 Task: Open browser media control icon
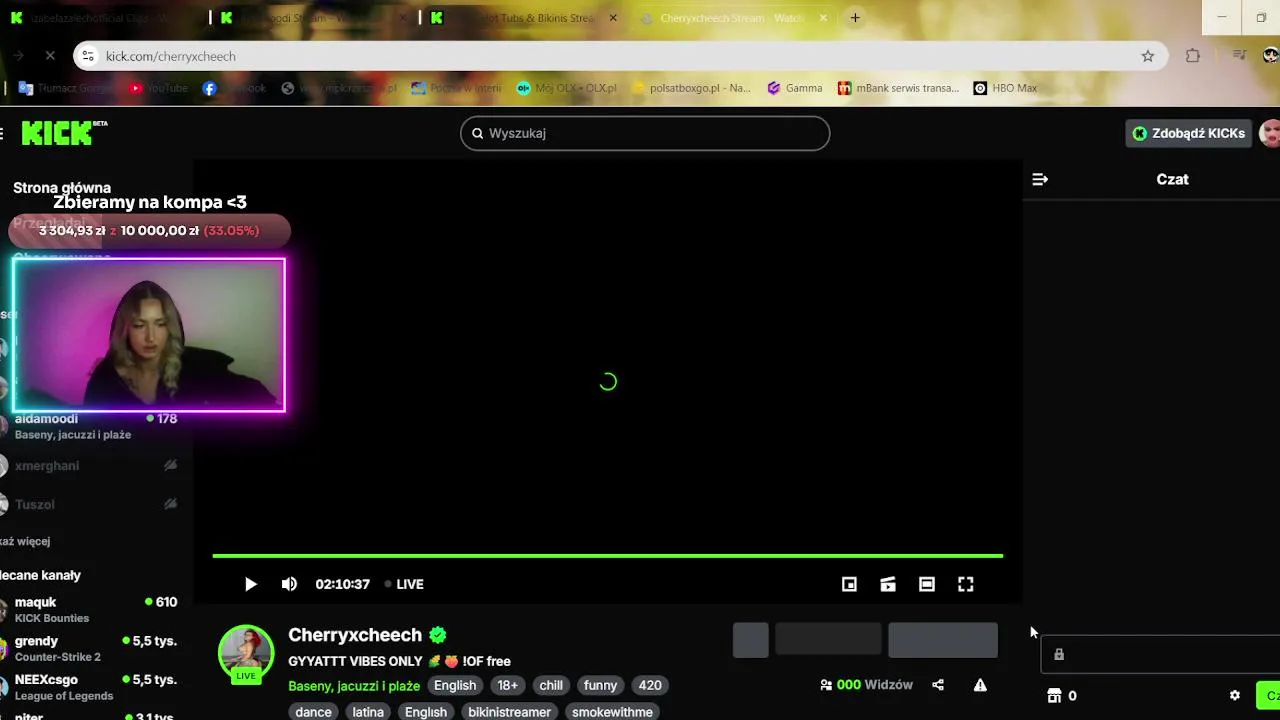[1239, 56]
